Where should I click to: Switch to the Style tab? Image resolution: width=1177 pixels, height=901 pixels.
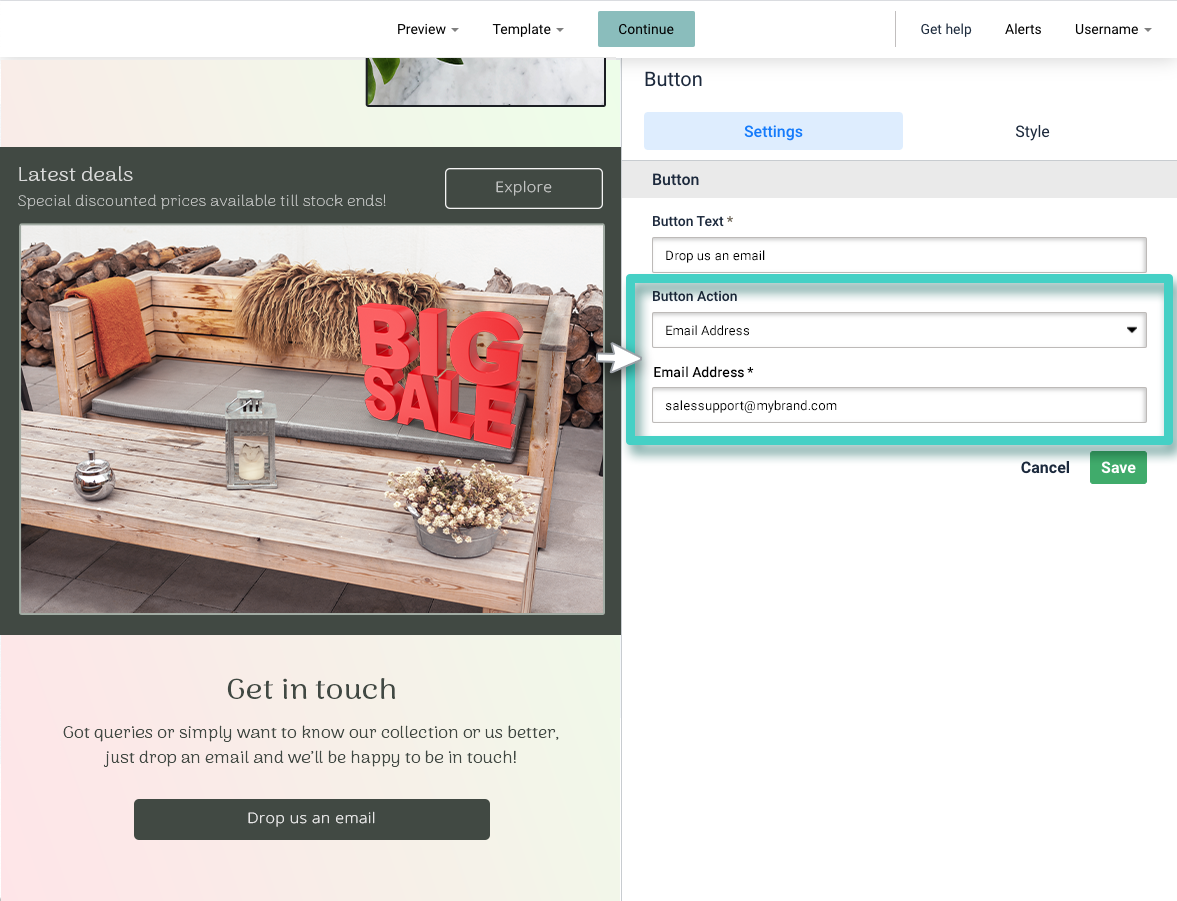pyautogui.click(x=1031, y=131)
